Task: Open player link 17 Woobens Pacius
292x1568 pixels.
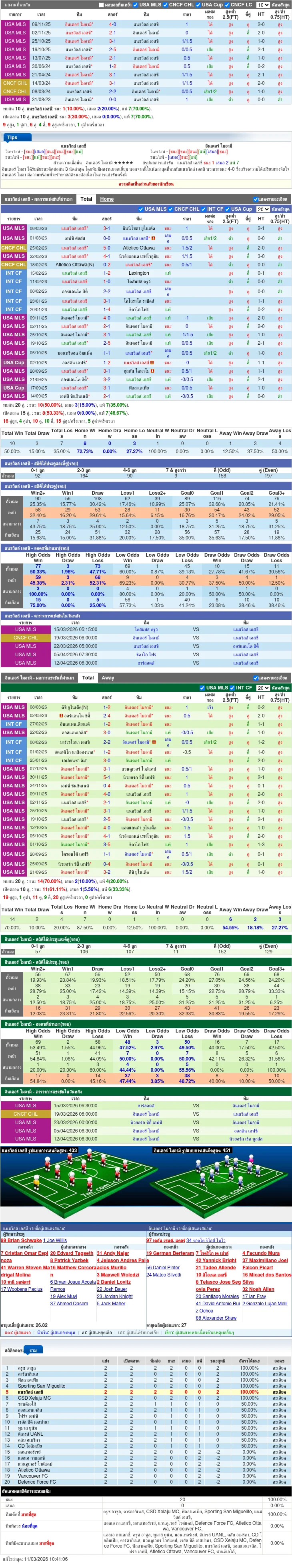Action: pyautogui.click(x=21, y=1289)
